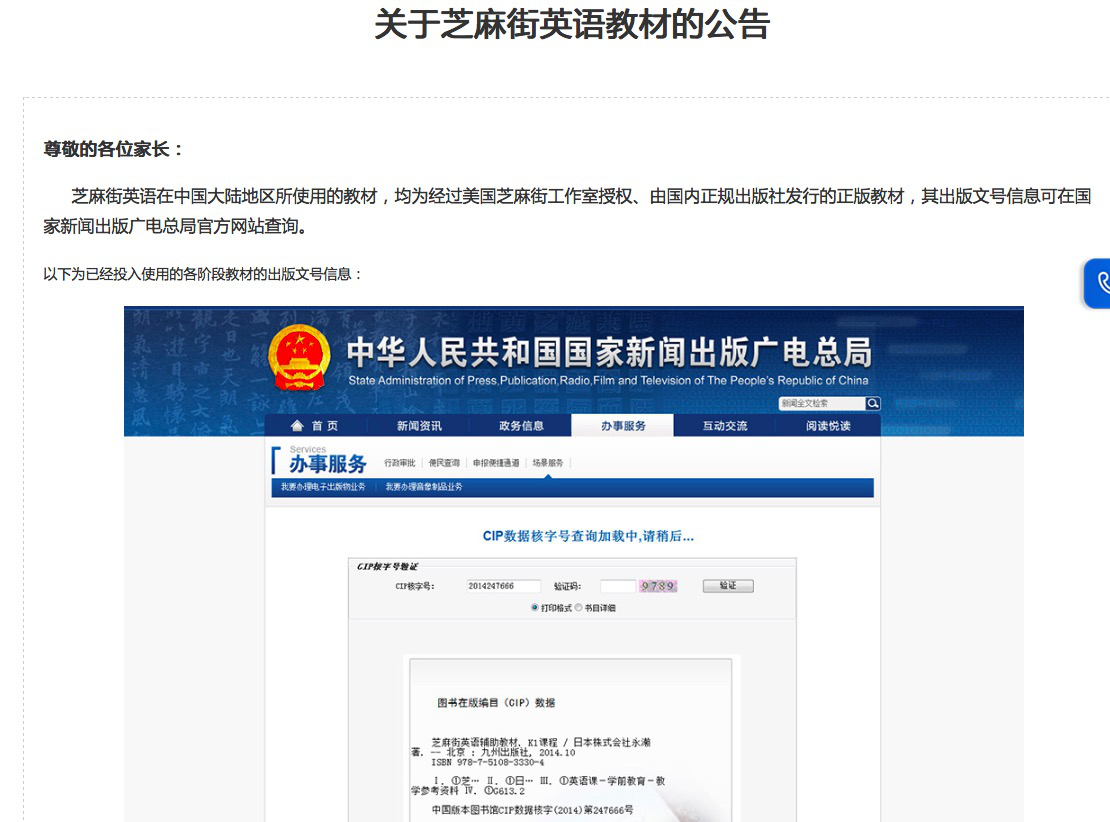Click the national emblem logo in the banner

[299, 358]
